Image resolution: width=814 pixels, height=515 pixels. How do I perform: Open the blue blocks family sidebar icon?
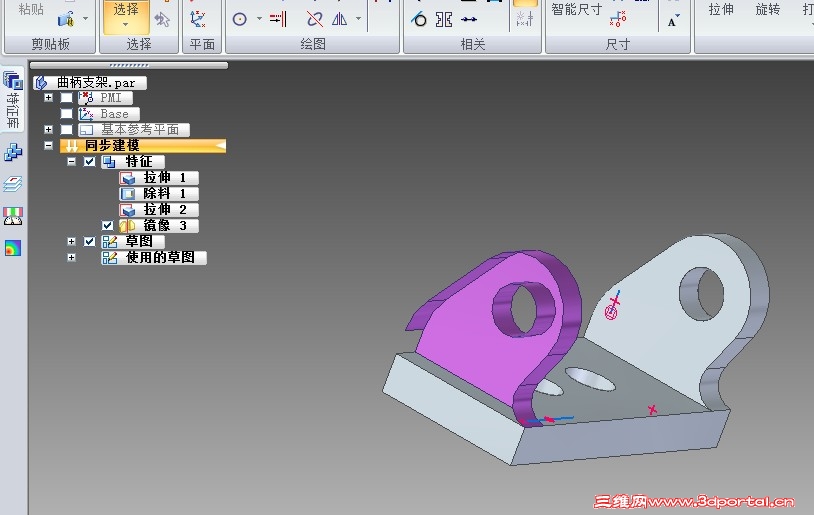[x=13, y=153]
